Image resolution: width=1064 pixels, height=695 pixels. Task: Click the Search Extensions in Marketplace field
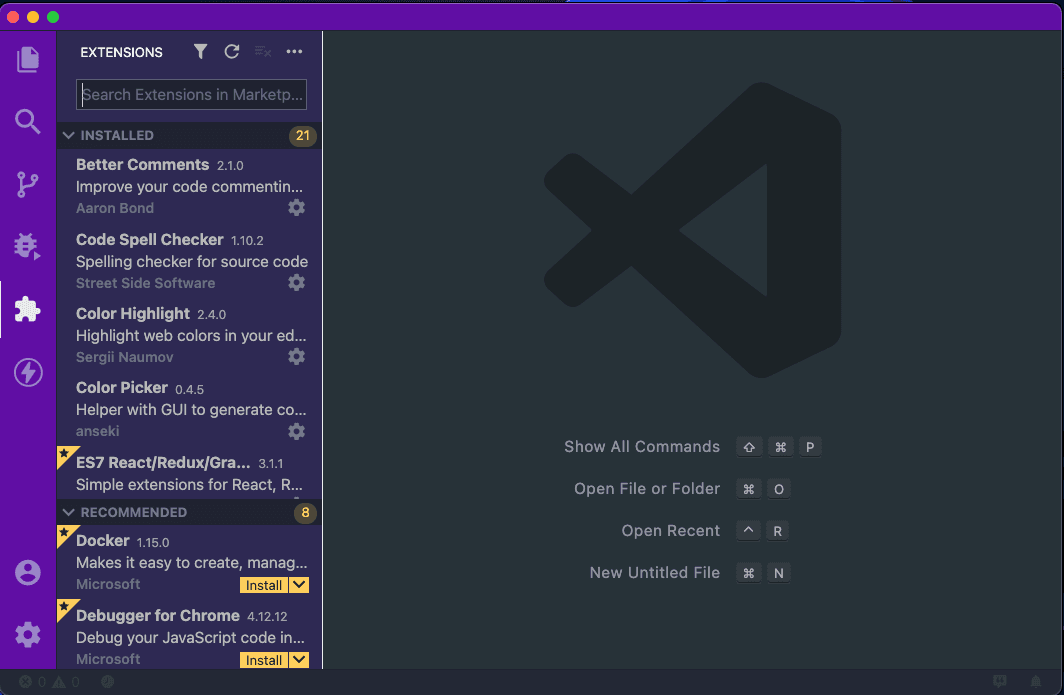point(191,95)
